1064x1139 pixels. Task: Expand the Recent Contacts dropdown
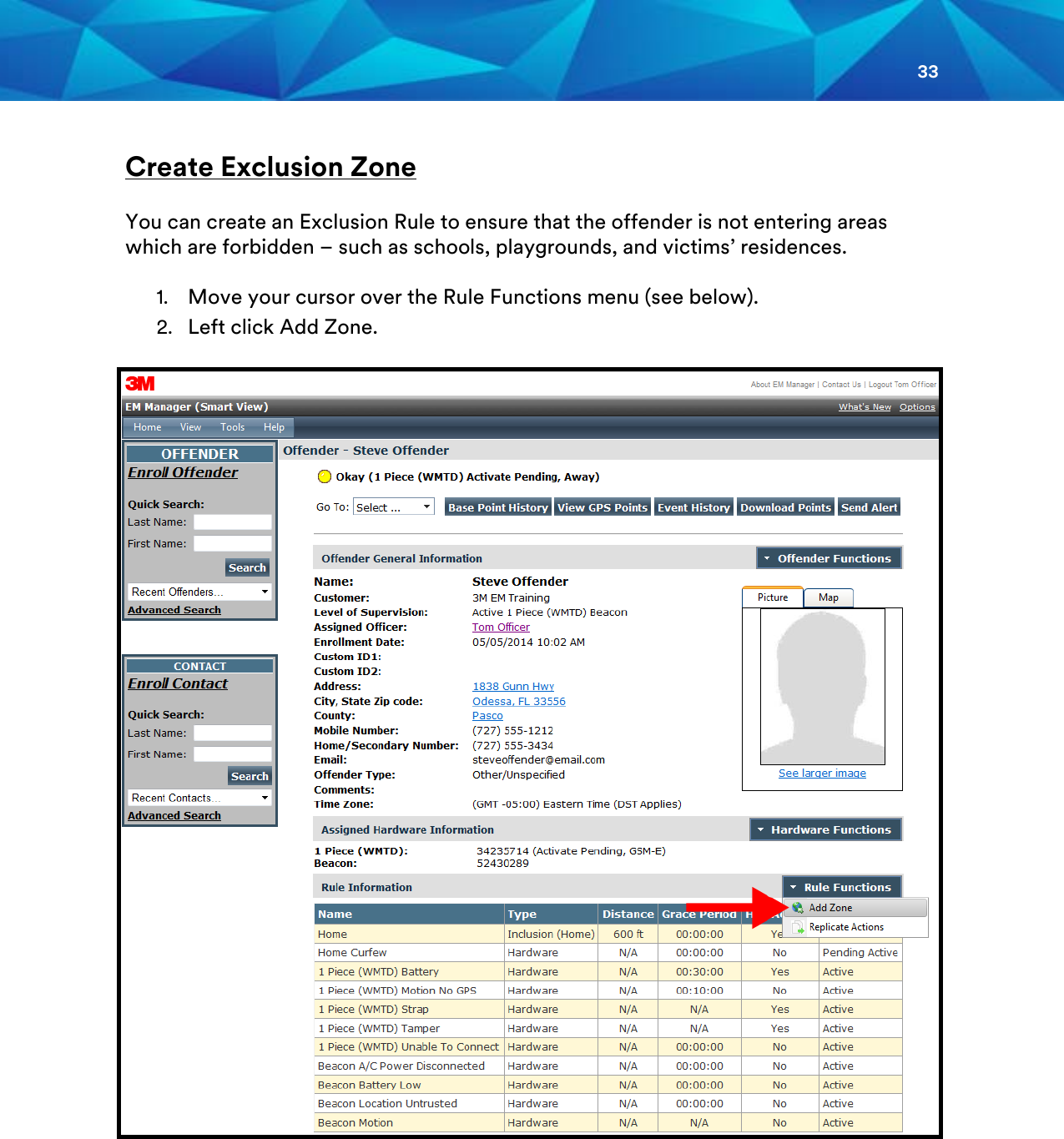click(199, 798)
